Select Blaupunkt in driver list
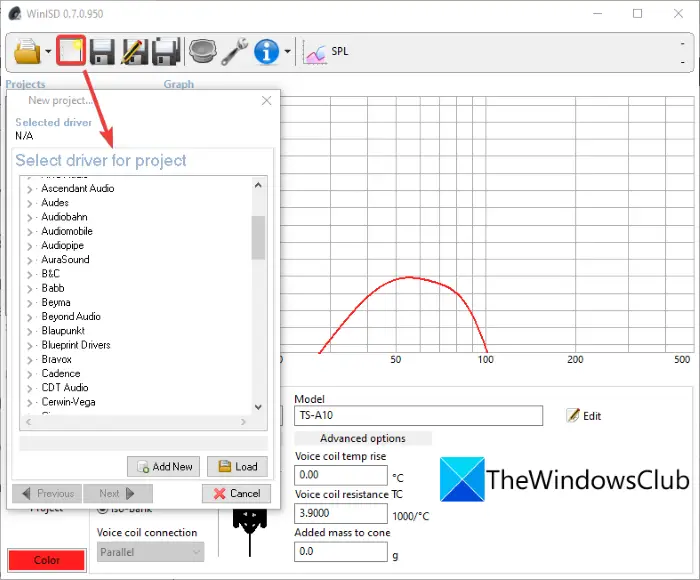700x580 pixels. point(63,331)
